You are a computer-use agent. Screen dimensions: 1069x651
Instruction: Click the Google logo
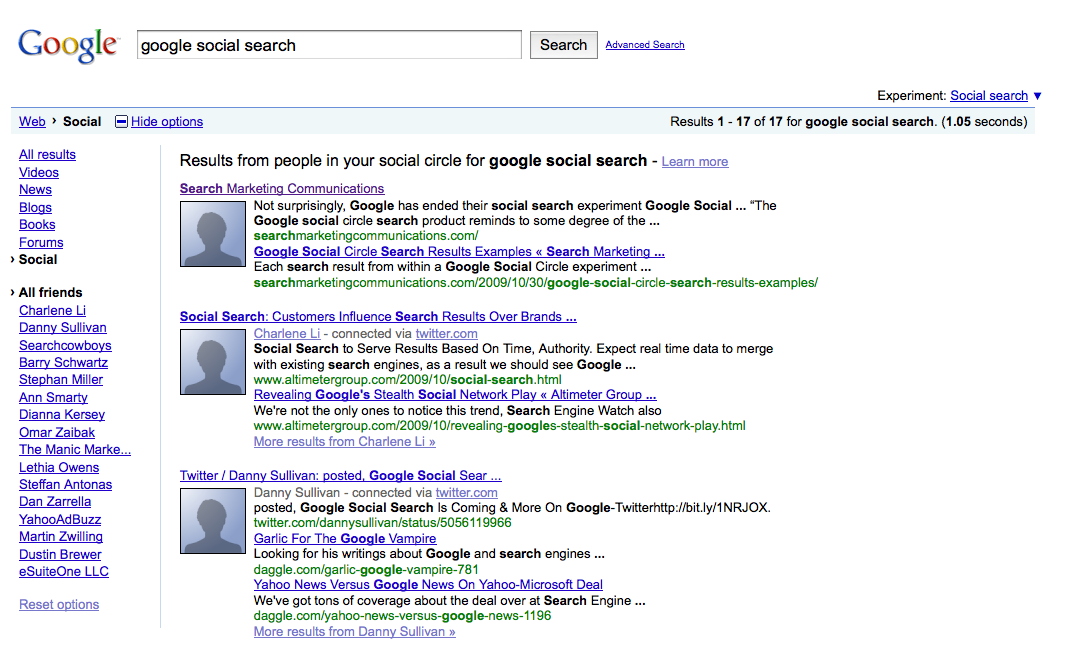click(68, 45)
